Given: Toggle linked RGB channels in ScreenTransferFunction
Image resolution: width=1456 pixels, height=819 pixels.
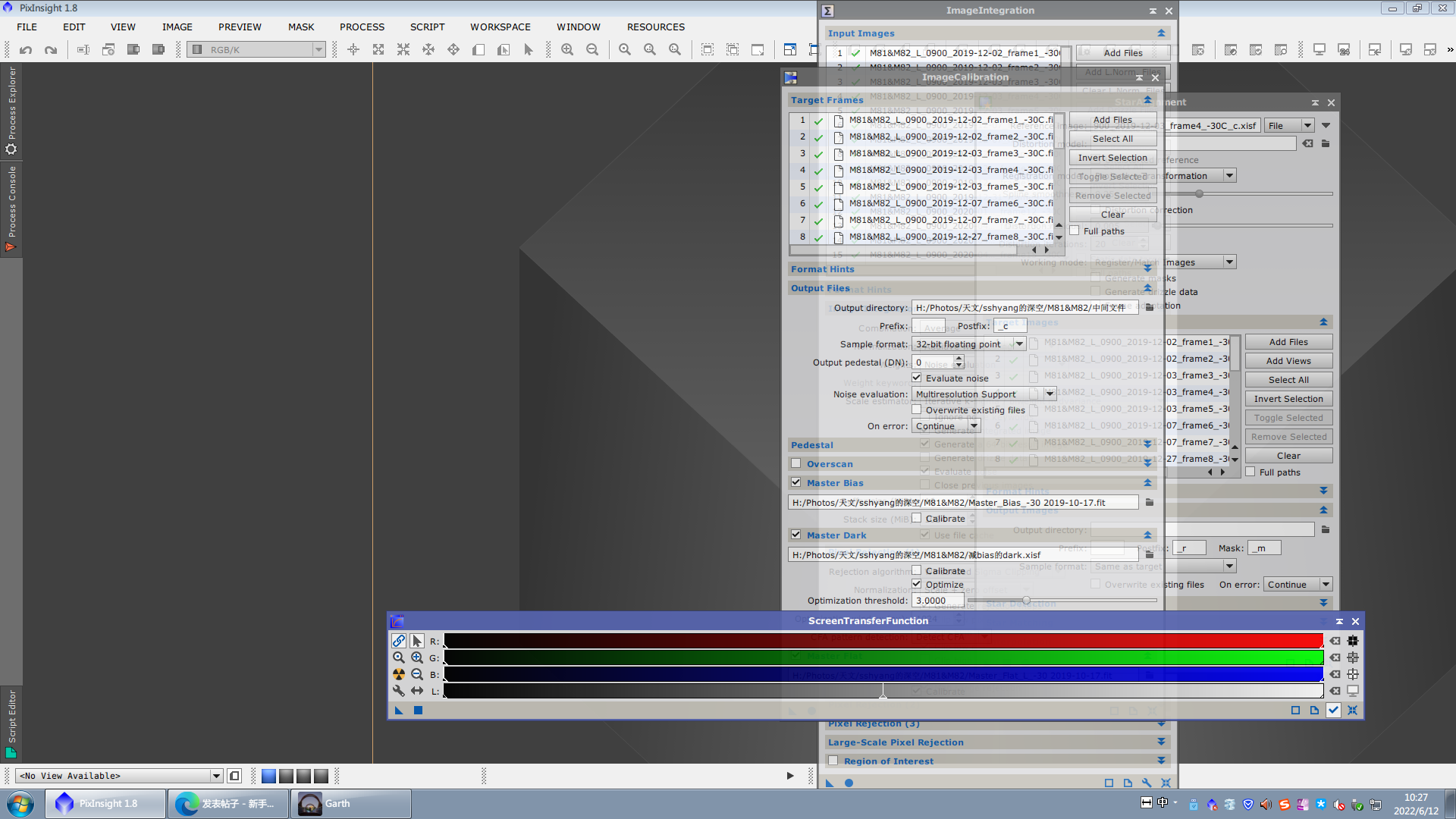Looking at the screenshot, I should [x=399, y=641].
